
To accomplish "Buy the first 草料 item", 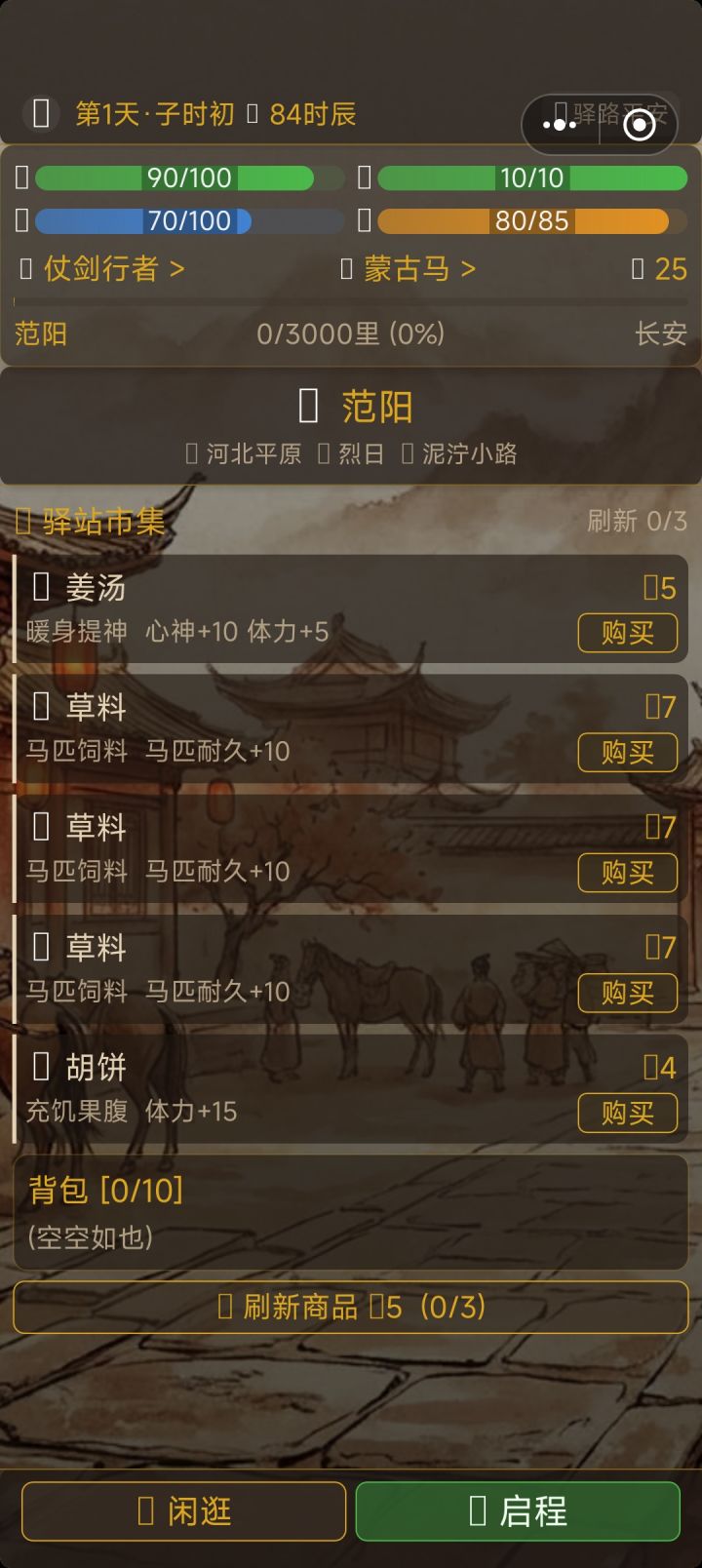I will (x=627, y=753).
